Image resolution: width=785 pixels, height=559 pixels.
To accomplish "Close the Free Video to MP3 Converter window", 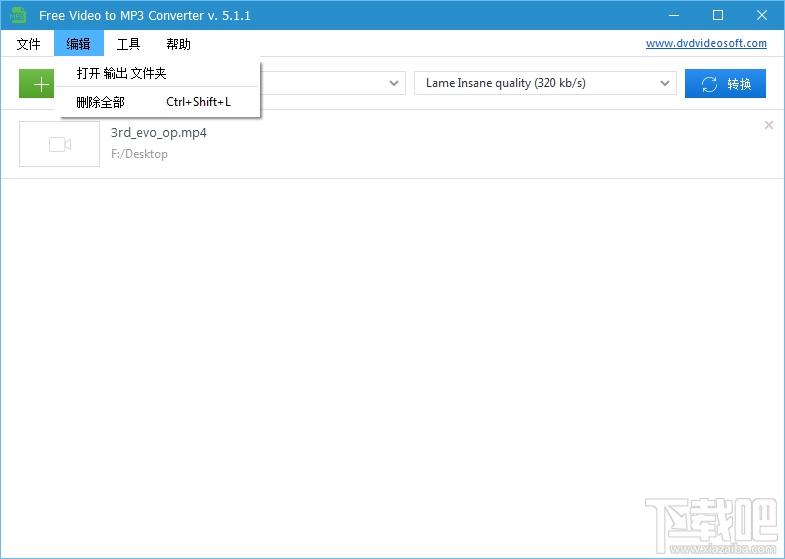I will 761,15.
